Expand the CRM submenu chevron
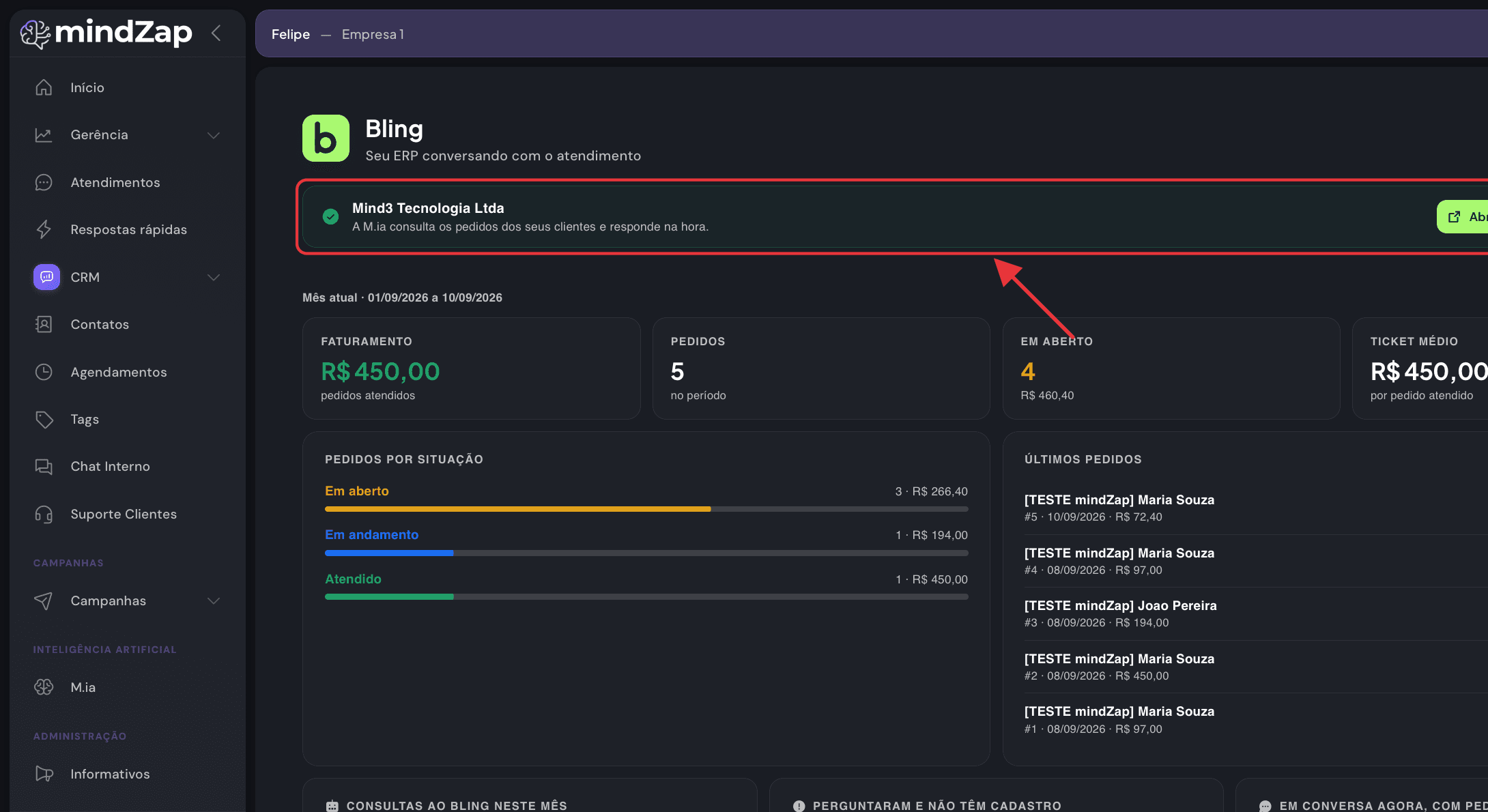 tap(214, 277)
